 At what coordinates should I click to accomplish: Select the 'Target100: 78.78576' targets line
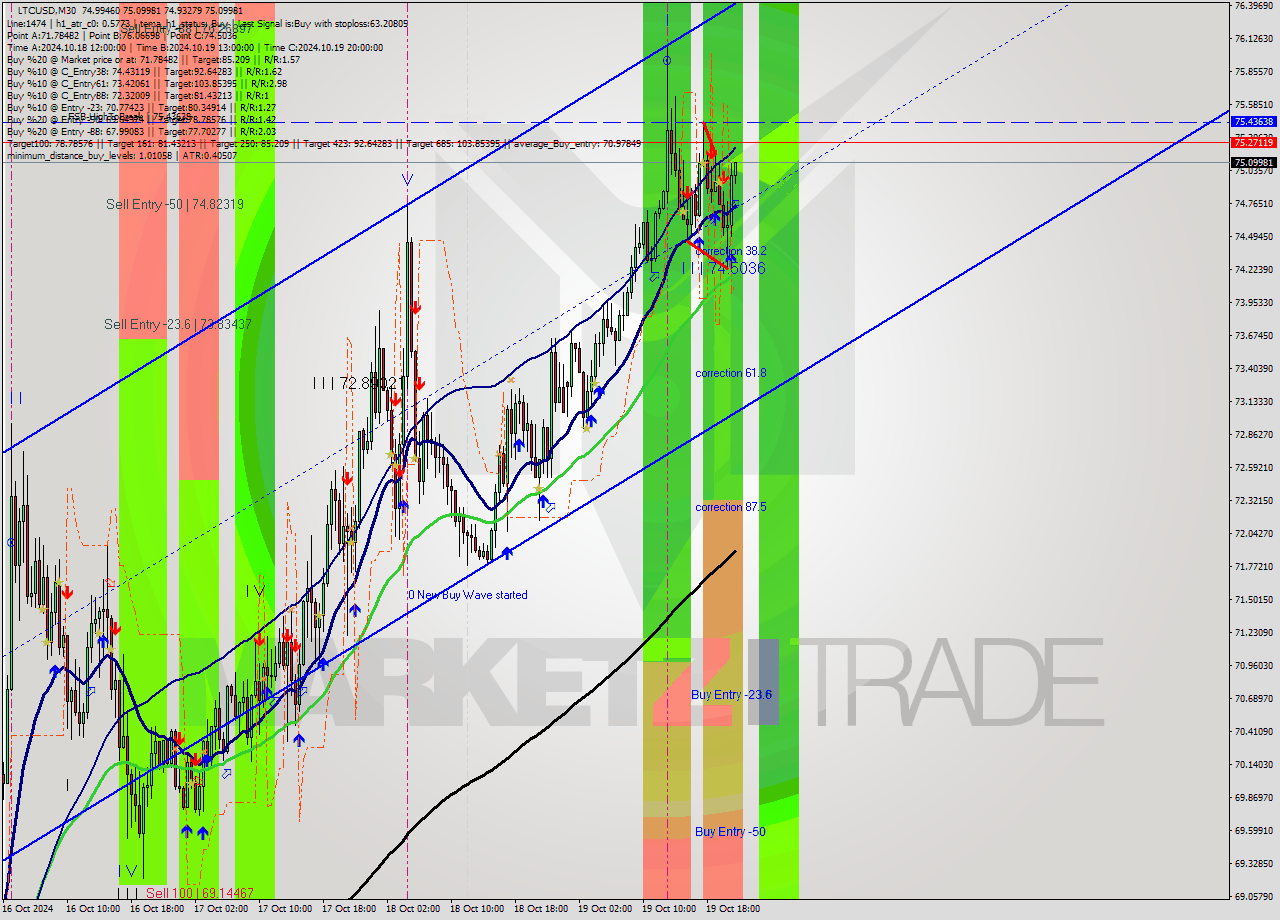(323, 143)
